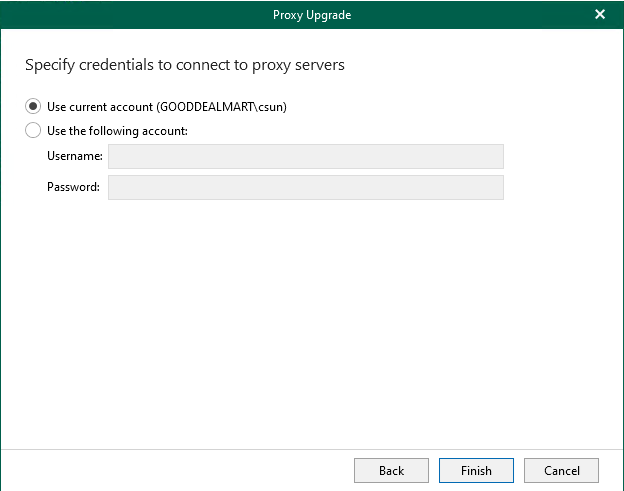Click the "Password:" label
Screen dimensions: 624x491
[73, 187]
